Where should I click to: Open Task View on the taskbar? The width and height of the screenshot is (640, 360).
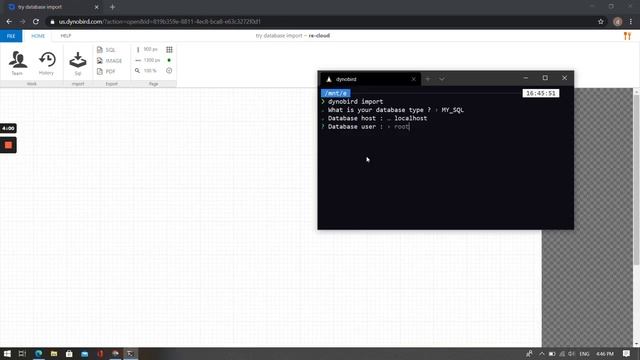tap(22, 353)
